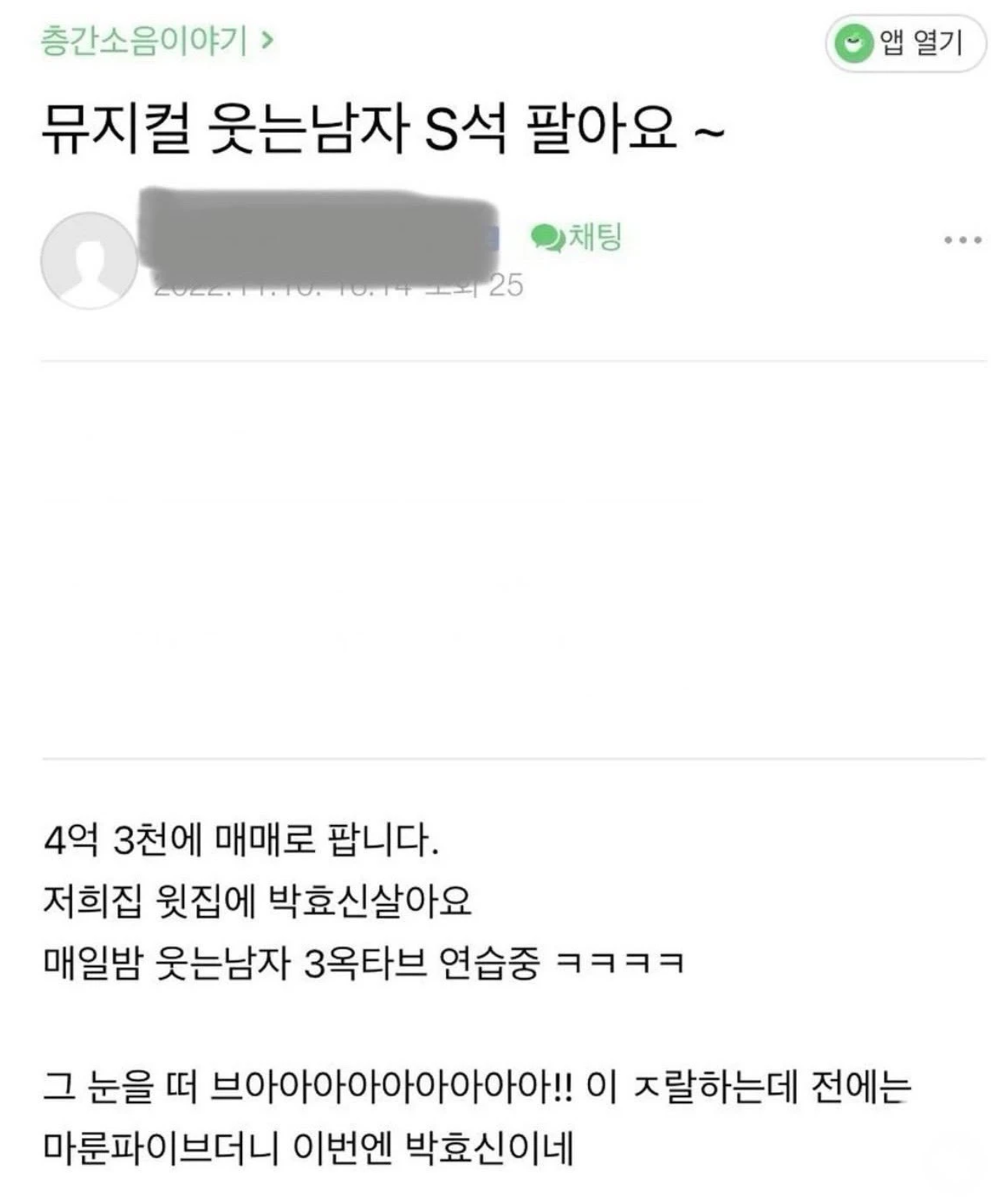The image size is (991, 1204).
Task: Click the text 전에는 at line end
Action: pos(861,1086)
